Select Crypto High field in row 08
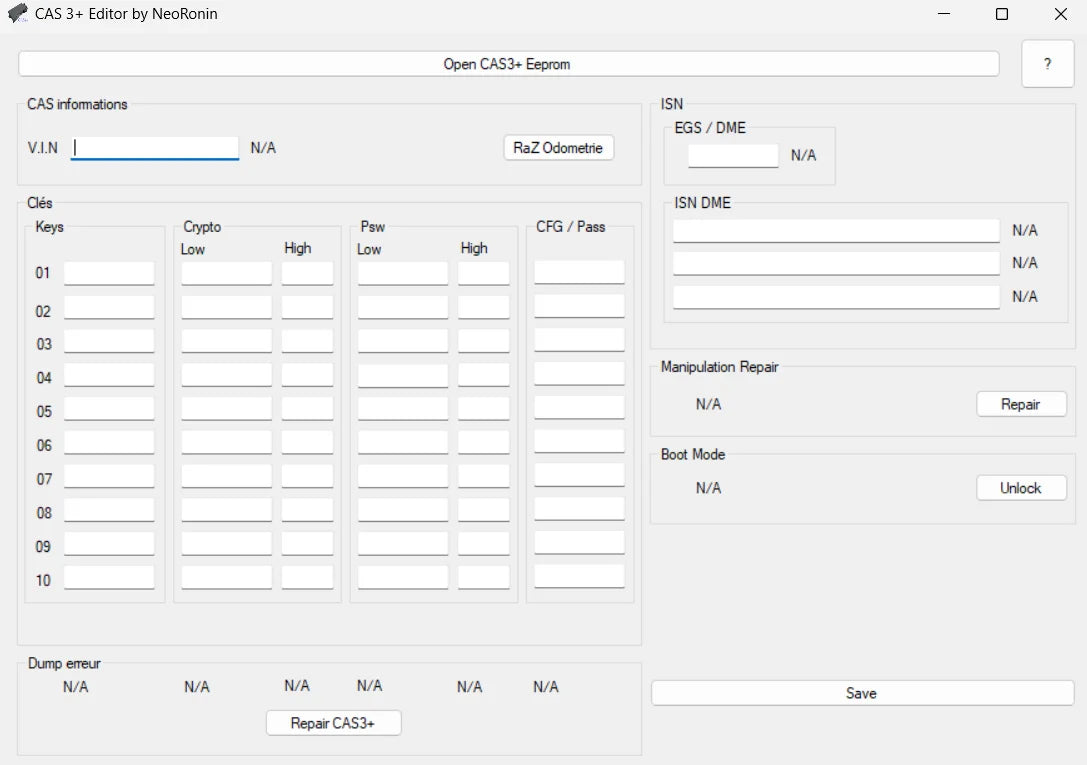This screenshot has width=1087, height=765. [x=307, y=510]
